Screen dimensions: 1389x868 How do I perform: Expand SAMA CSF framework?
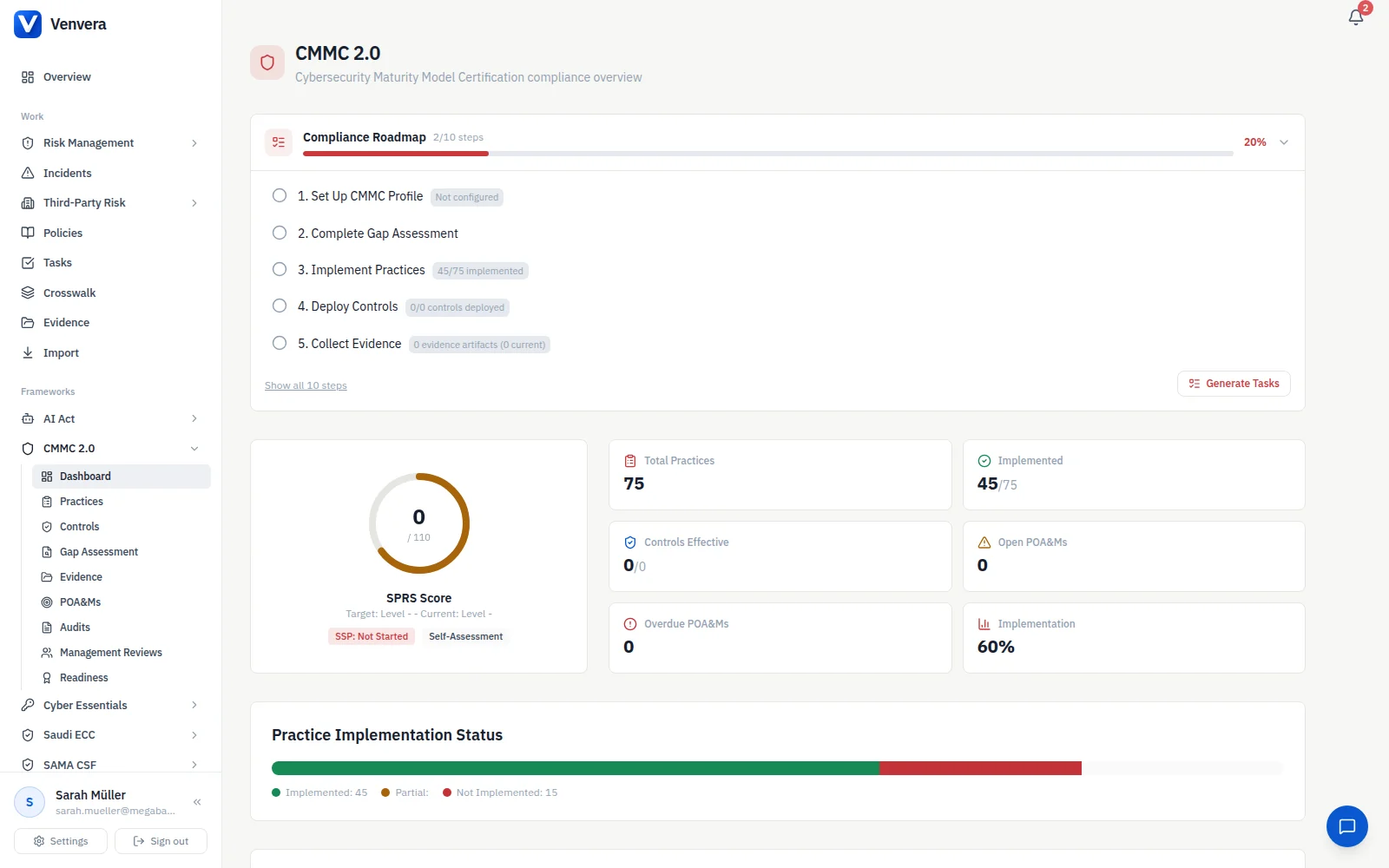point(194,765)
